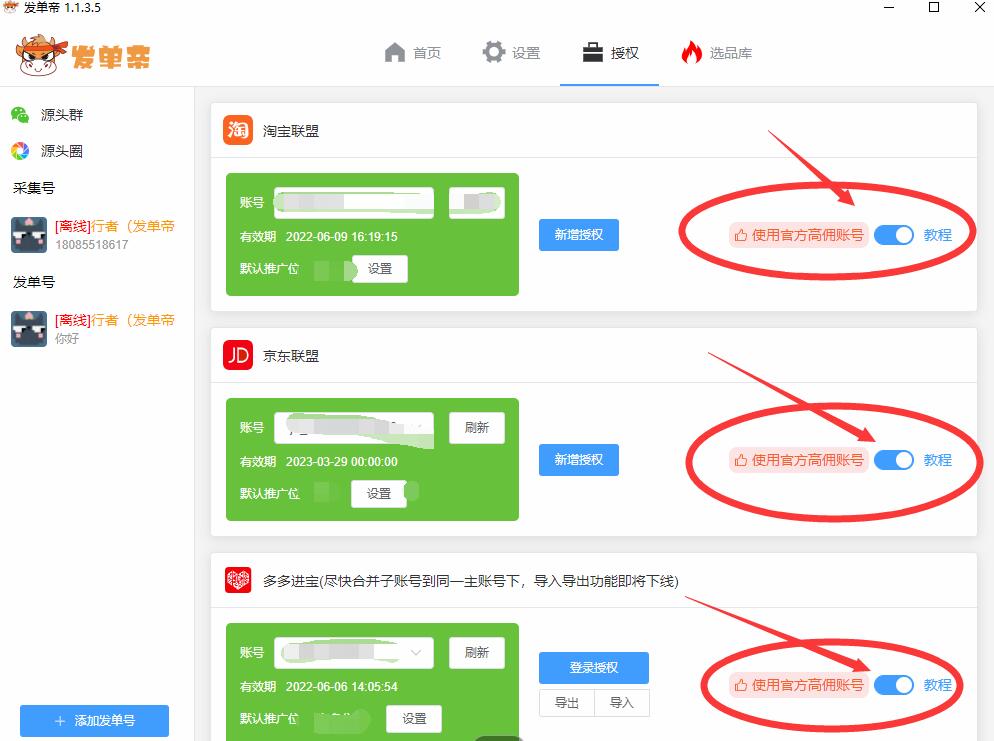Select the 发单号 account showing 你好
The image size is (994, 741).
click(95, 329)
